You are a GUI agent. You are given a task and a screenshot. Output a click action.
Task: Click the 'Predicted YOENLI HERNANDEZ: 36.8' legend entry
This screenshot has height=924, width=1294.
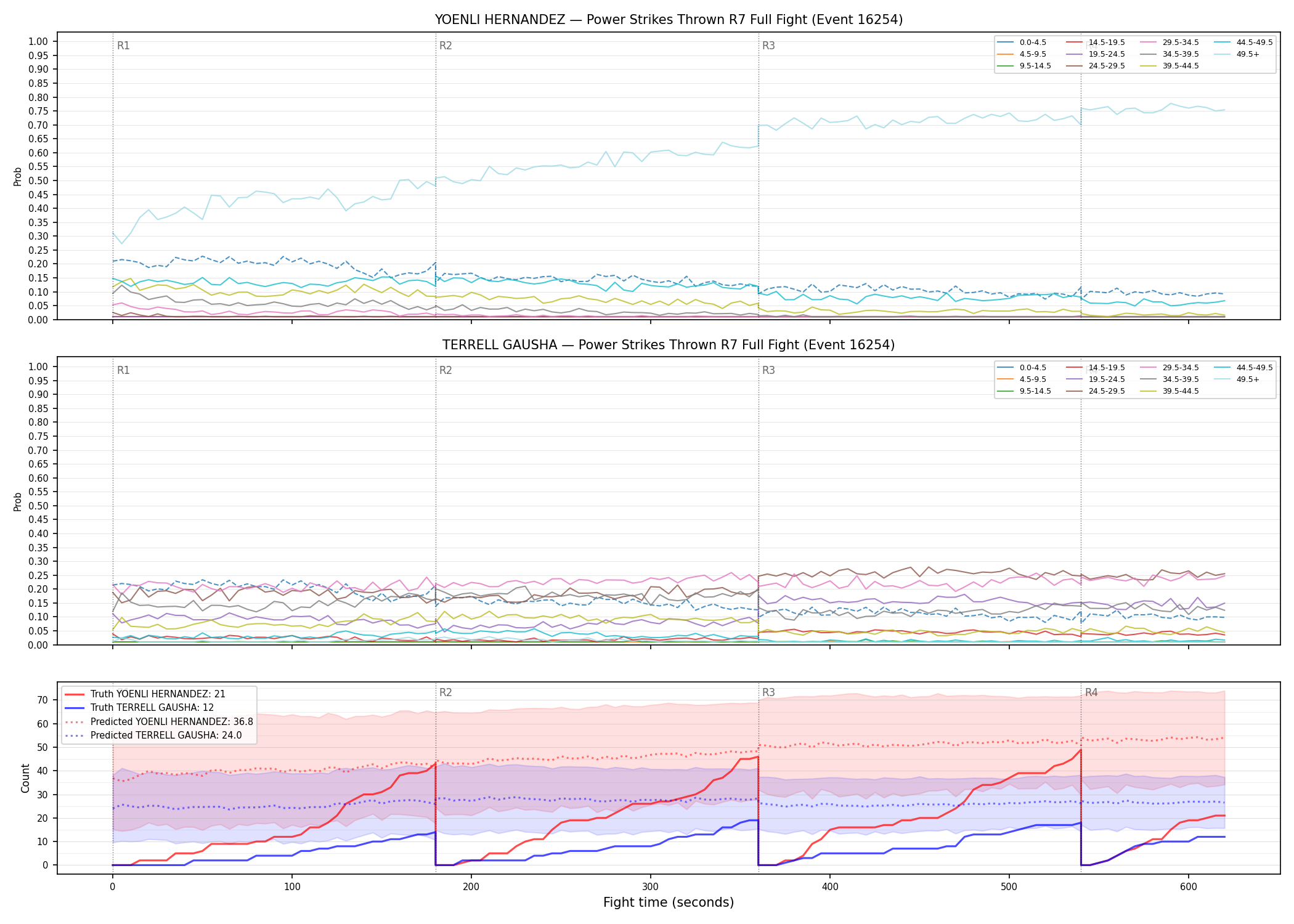point(159,722)
